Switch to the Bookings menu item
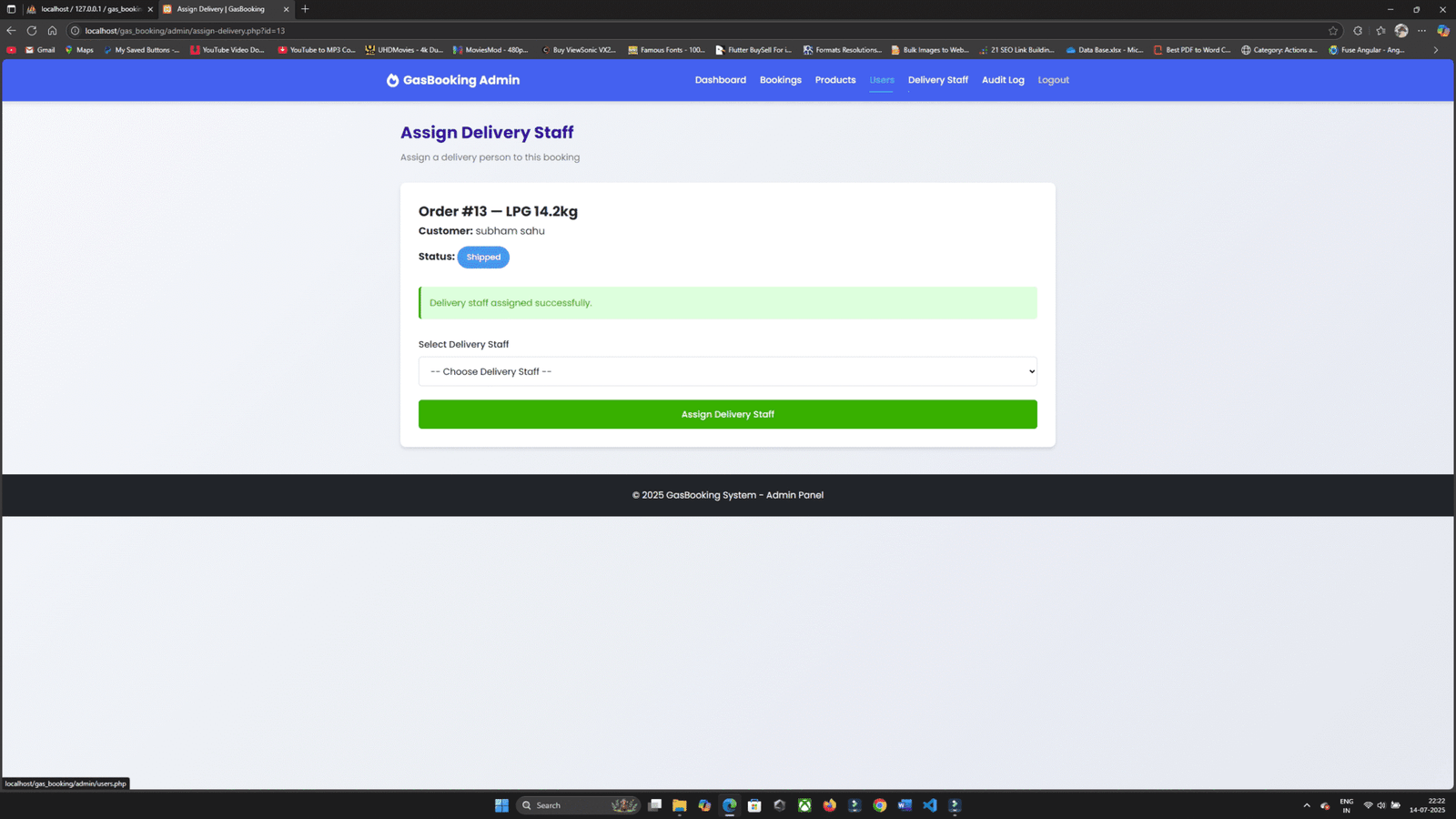The height and width of the screenshot is (819, 1456). 780,80
